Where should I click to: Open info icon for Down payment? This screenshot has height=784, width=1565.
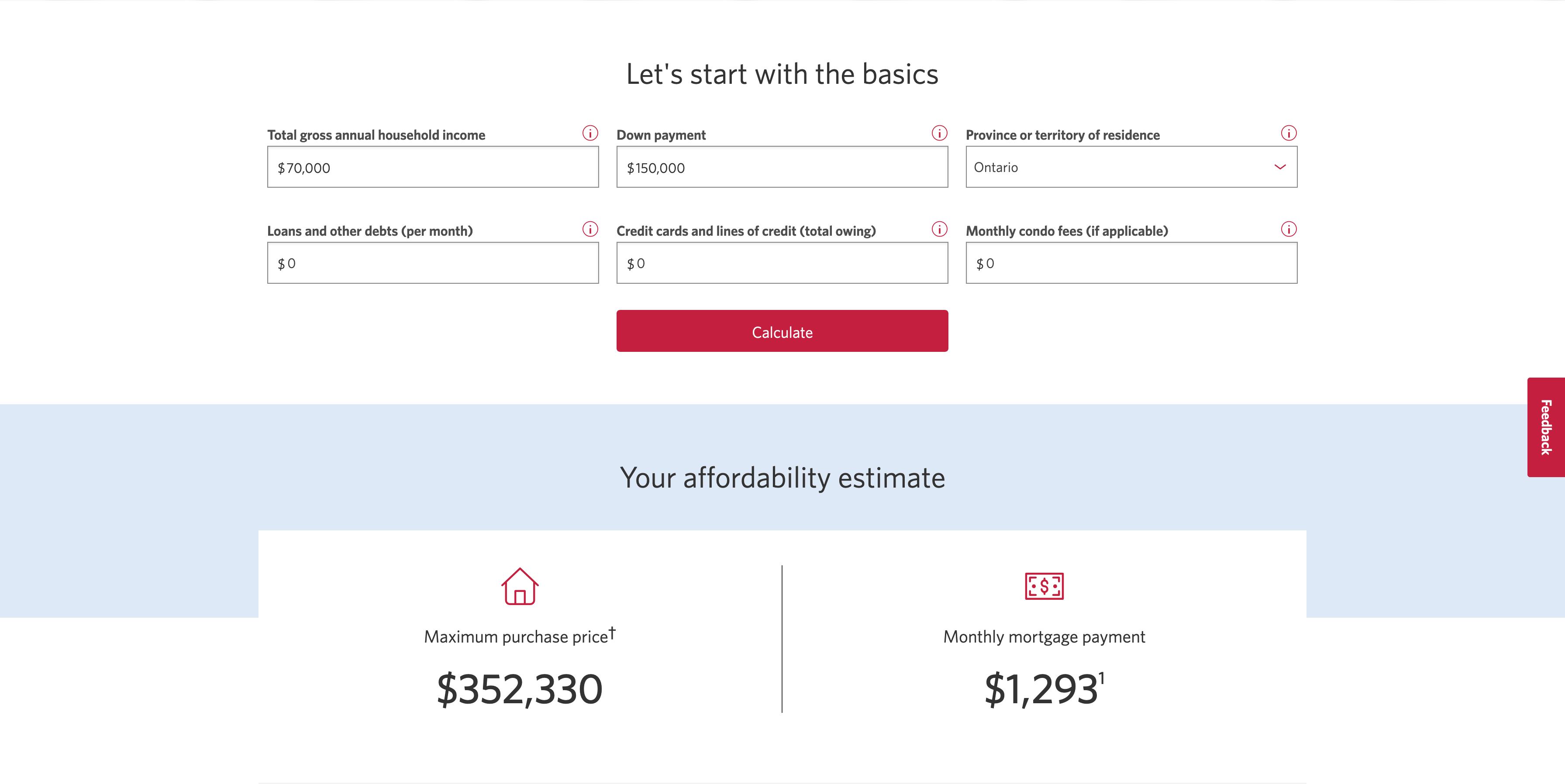pyautogui.click(x=939, y=133)
